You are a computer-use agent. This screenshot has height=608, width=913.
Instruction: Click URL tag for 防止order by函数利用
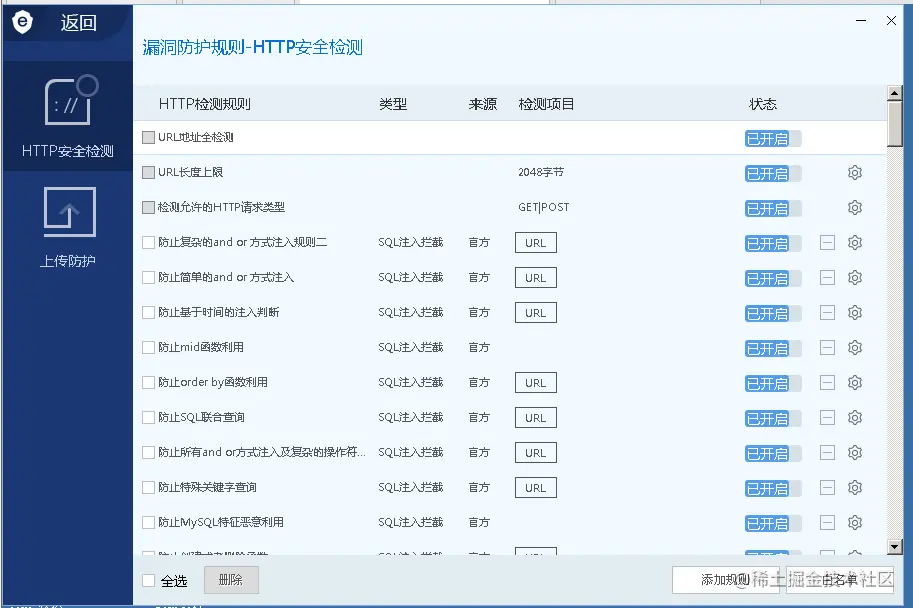click(x=536, y=383)
